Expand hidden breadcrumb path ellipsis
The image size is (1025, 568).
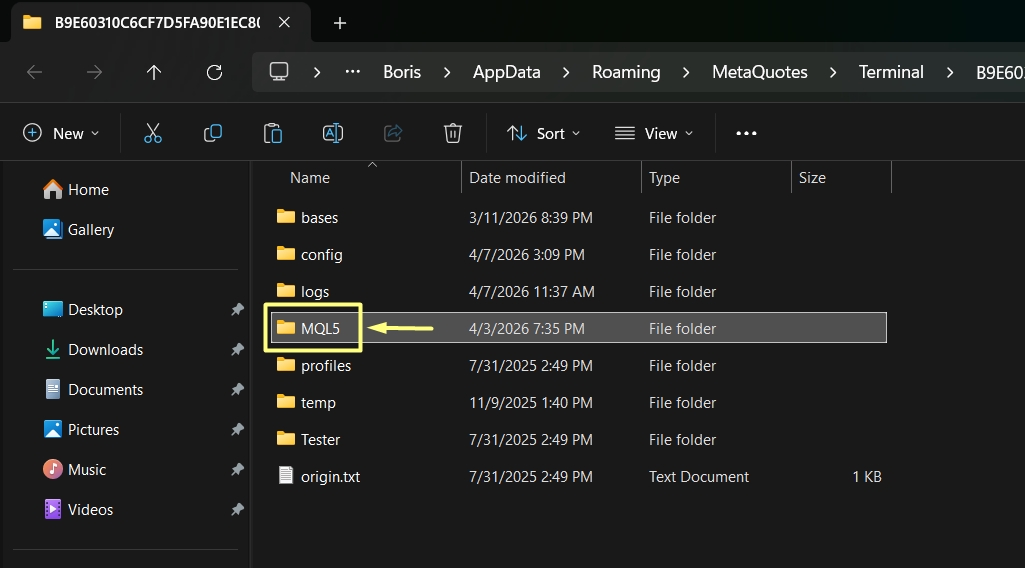click(x=352, y=72)
